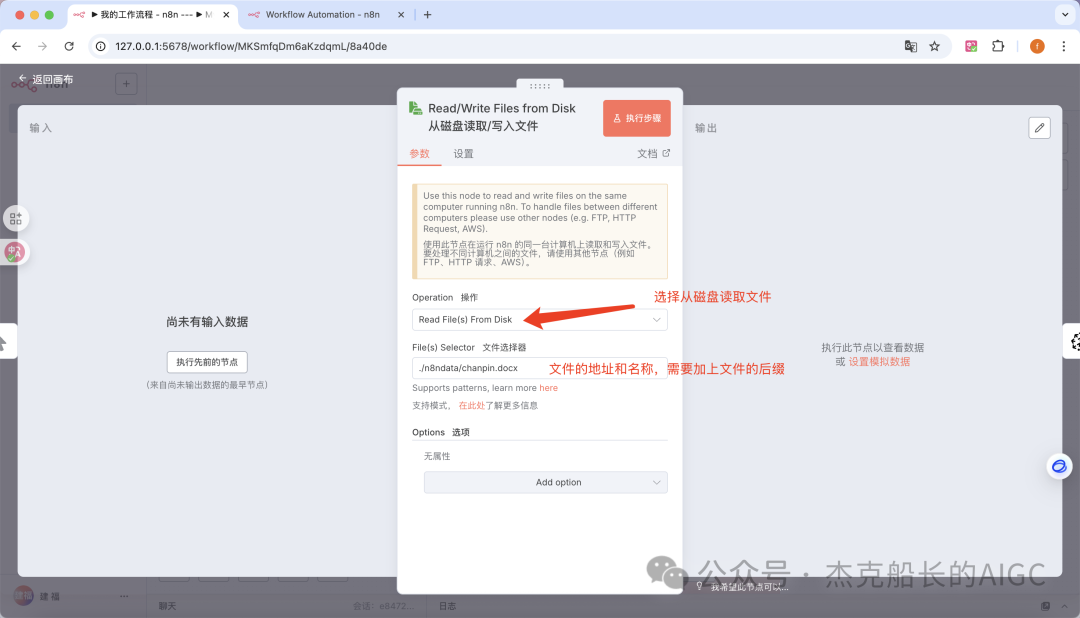This screenshot has width=1080, height=618.
Task: Click the 执行步骤 execute step button
Action: click(636, 118)
